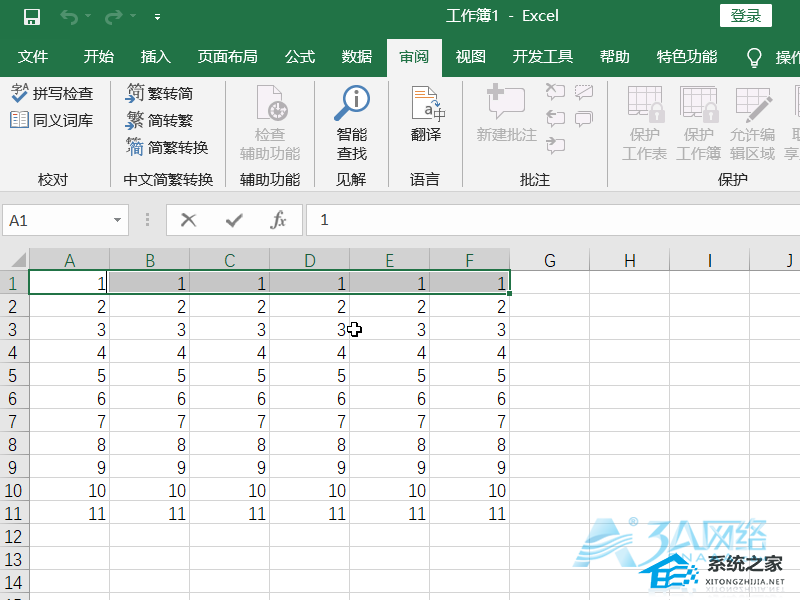Click the Name Box showing A1
This screenshot has width=800, height=600.
pyautogui.click(x=56, y=220)
